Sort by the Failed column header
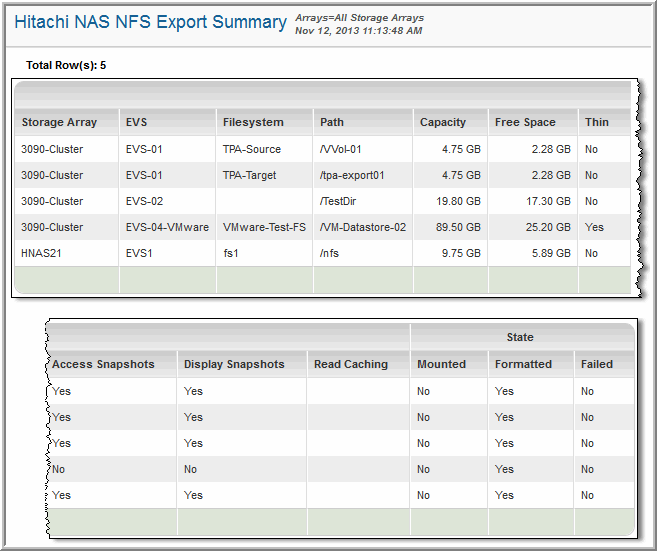The image size is (657, 551). tap(597, 364)
